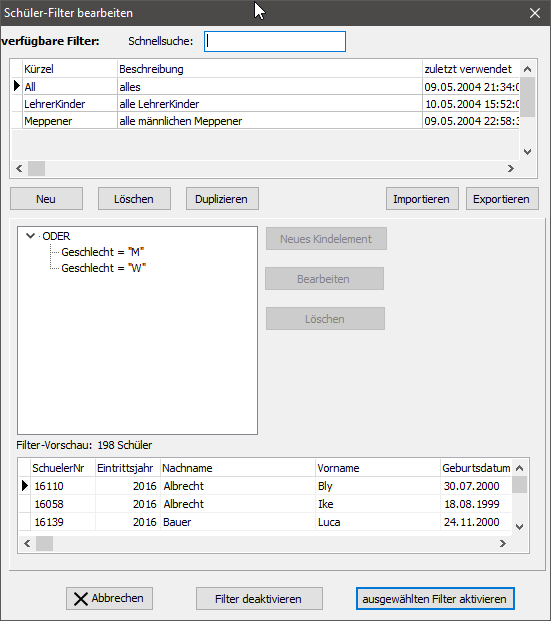The height and width of the screenshot is (621, 551).
Task: Collapse the ODER tree node
Action: (30, 236)
